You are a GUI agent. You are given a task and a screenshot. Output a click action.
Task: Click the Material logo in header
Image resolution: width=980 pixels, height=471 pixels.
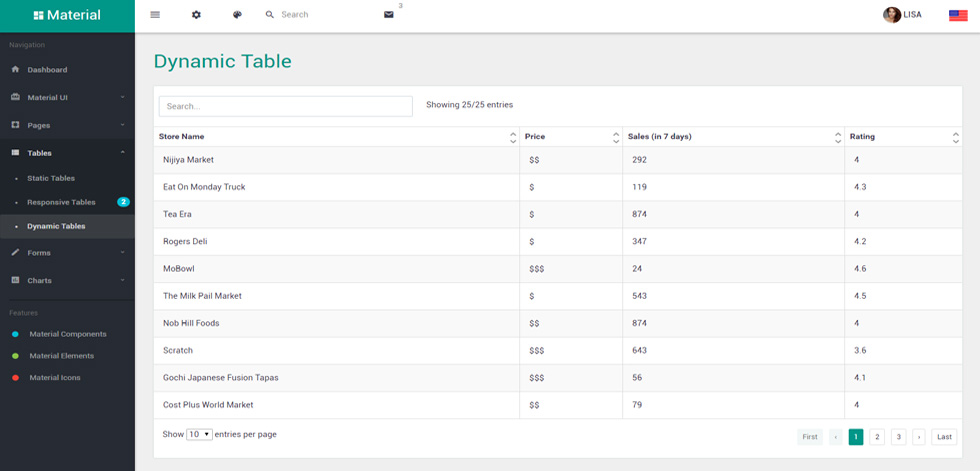coord(68,15)
